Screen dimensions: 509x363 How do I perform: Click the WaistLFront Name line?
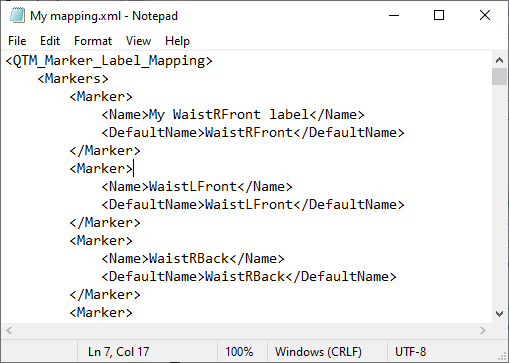pyautogui.click(x=197, y=187)
